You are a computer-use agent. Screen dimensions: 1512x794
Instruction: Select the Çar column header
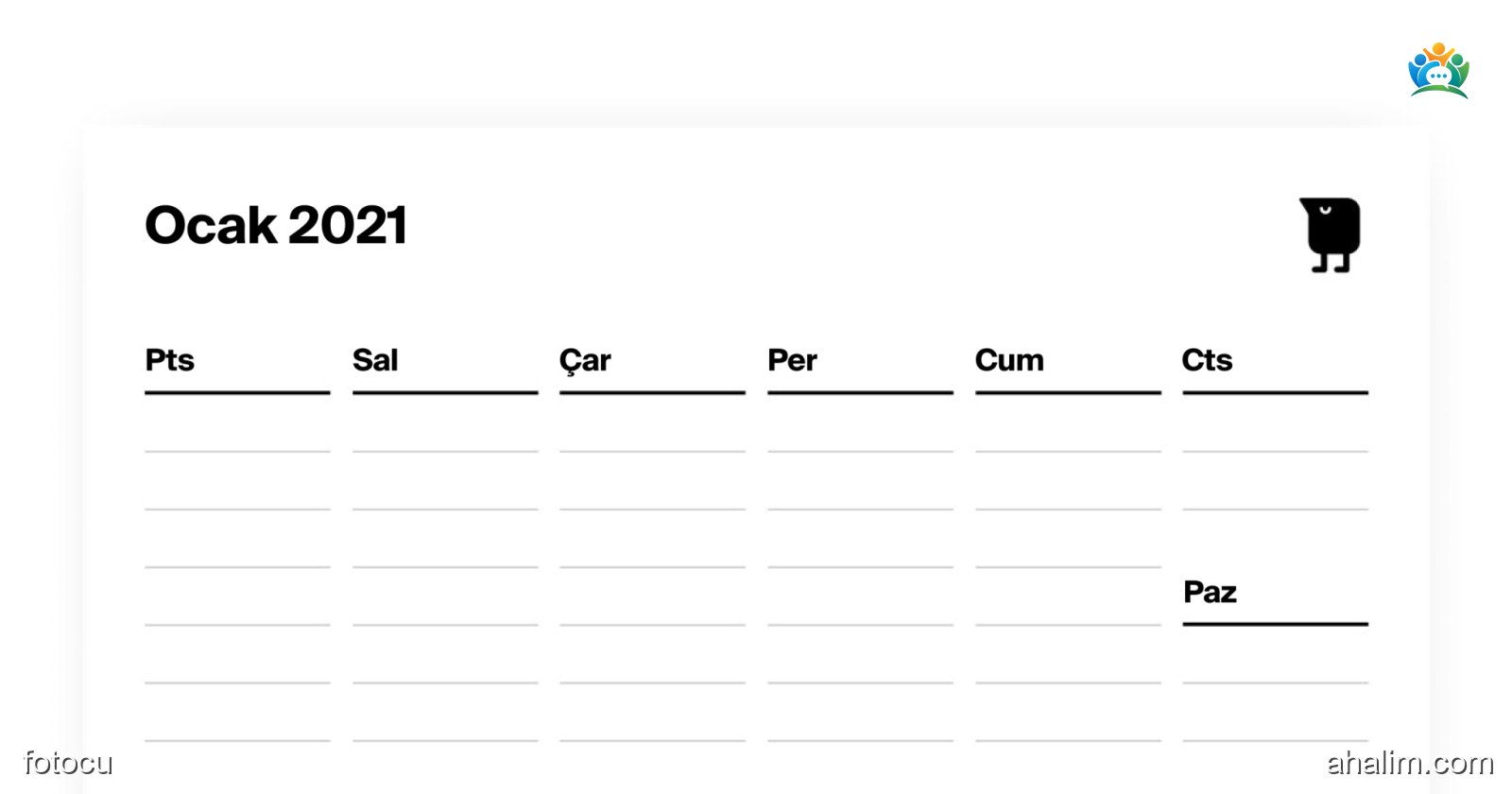tap(585, 361)
